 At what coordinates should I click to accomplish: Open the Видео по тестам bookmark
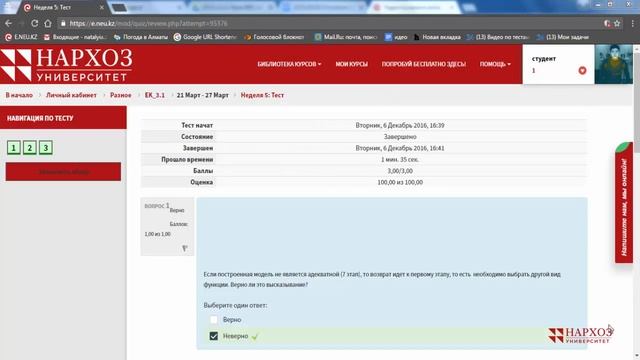pos(498,37)
